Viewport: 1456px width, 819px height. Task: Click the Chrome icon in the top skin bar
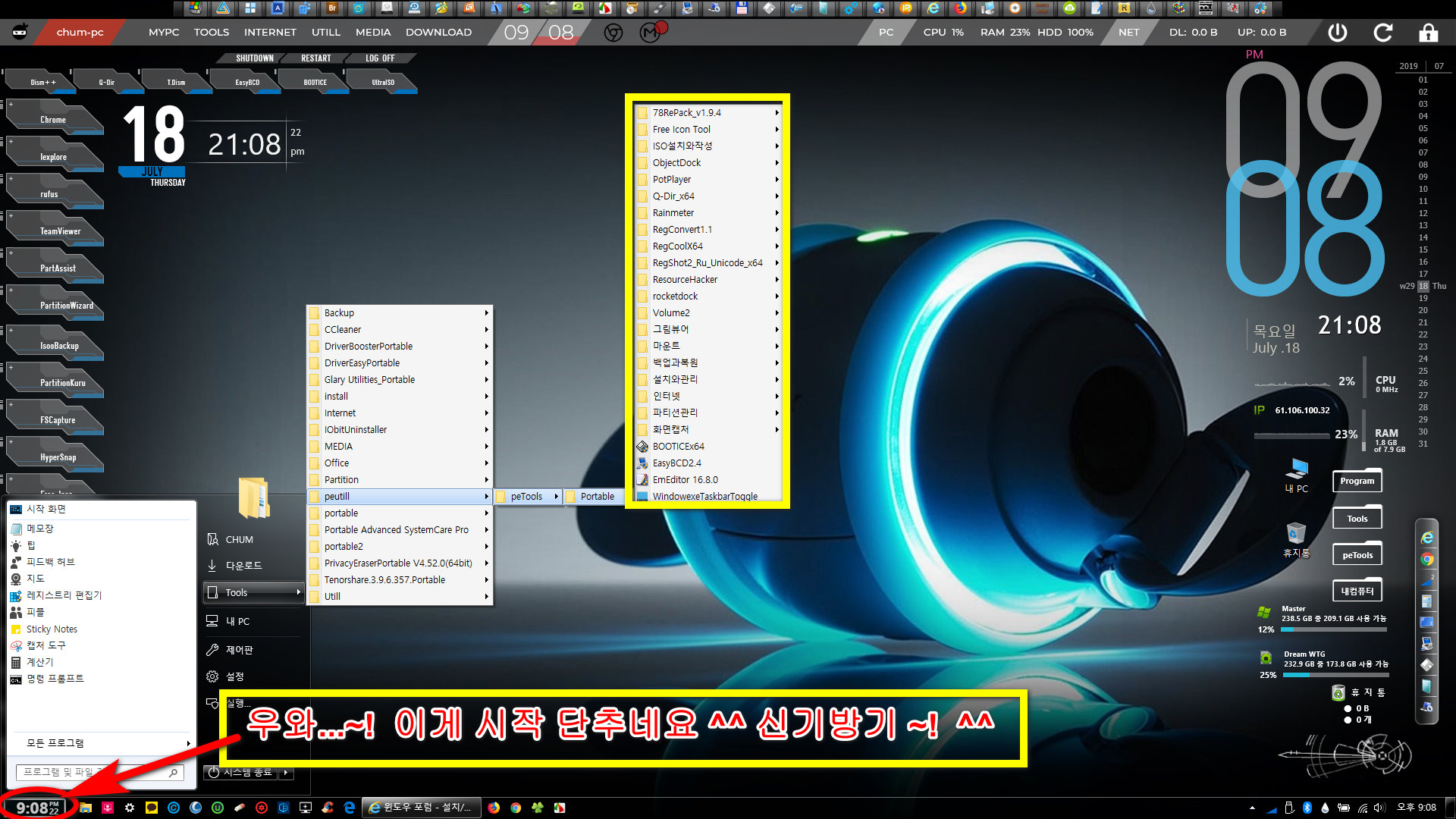[x=613, y=33]
